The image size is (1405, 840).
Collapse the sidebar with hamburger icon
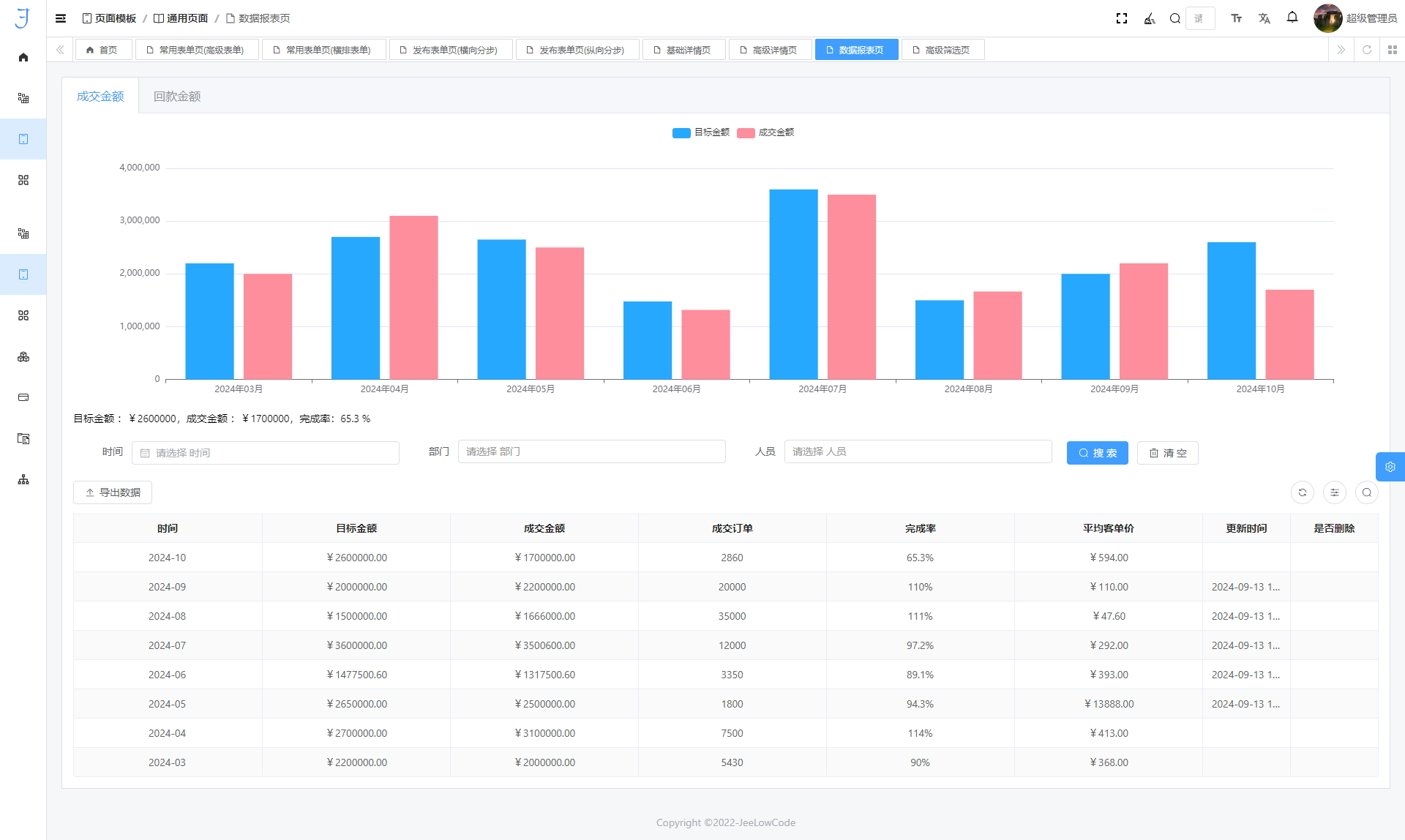[61, 18]
